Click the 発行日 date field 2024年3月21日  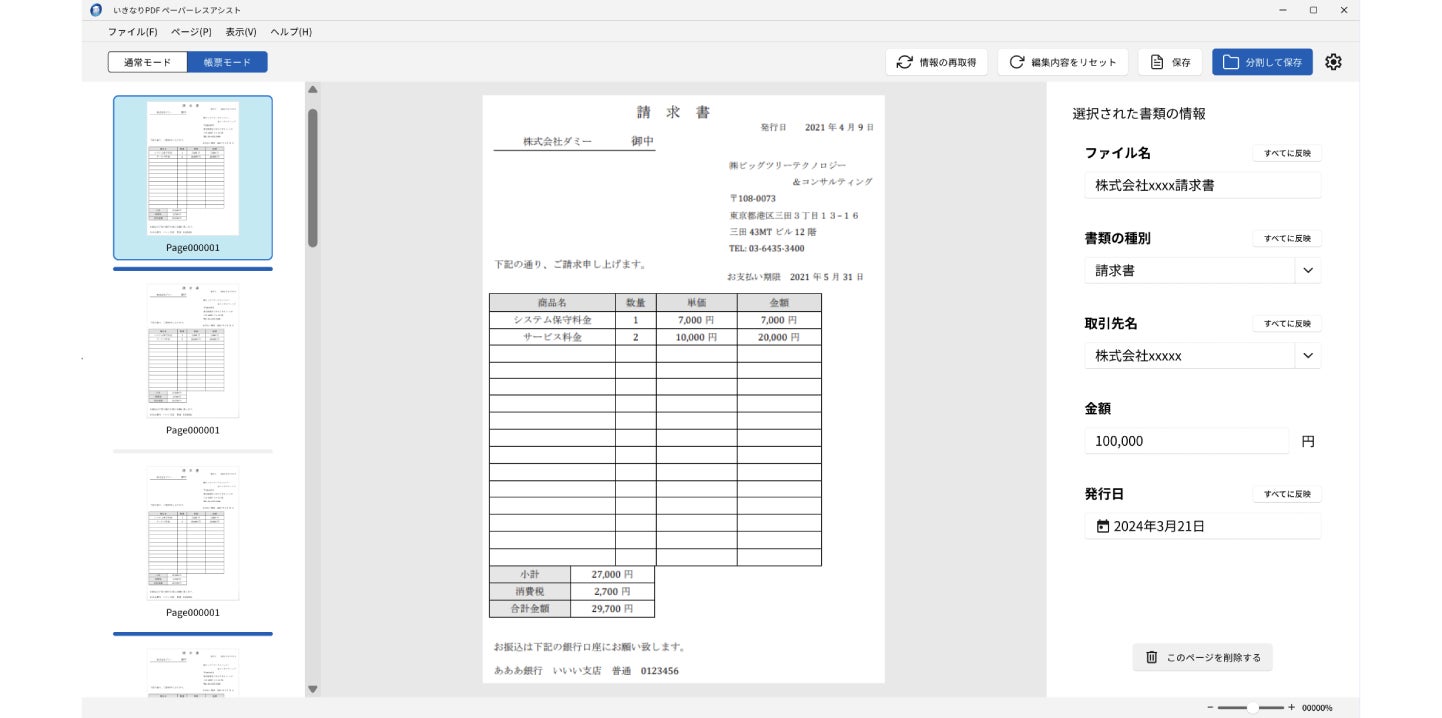click(1203, 526)
